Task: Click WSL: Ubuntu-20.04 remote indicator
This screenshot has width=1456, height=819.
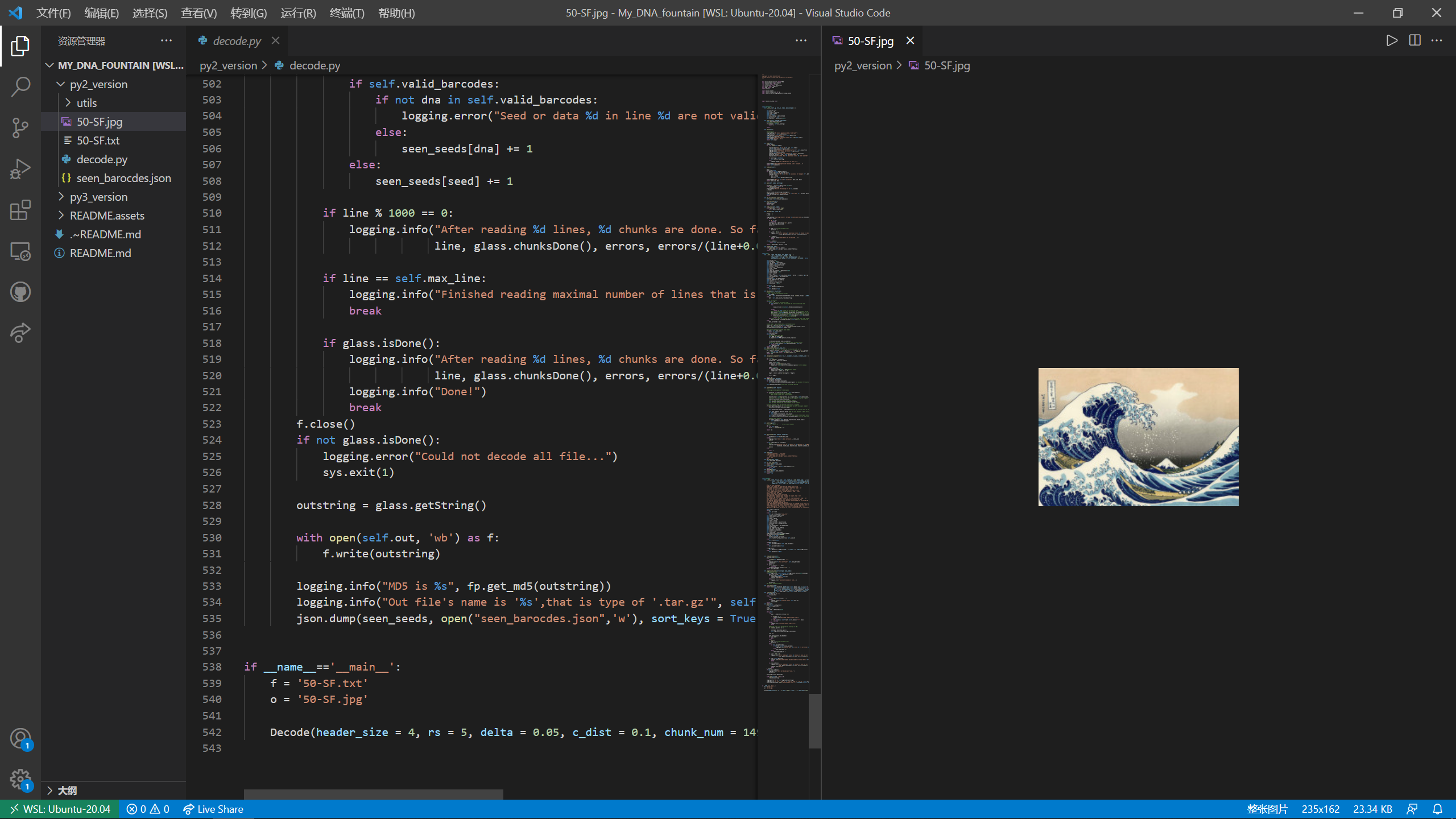Action: coord(60,809)
